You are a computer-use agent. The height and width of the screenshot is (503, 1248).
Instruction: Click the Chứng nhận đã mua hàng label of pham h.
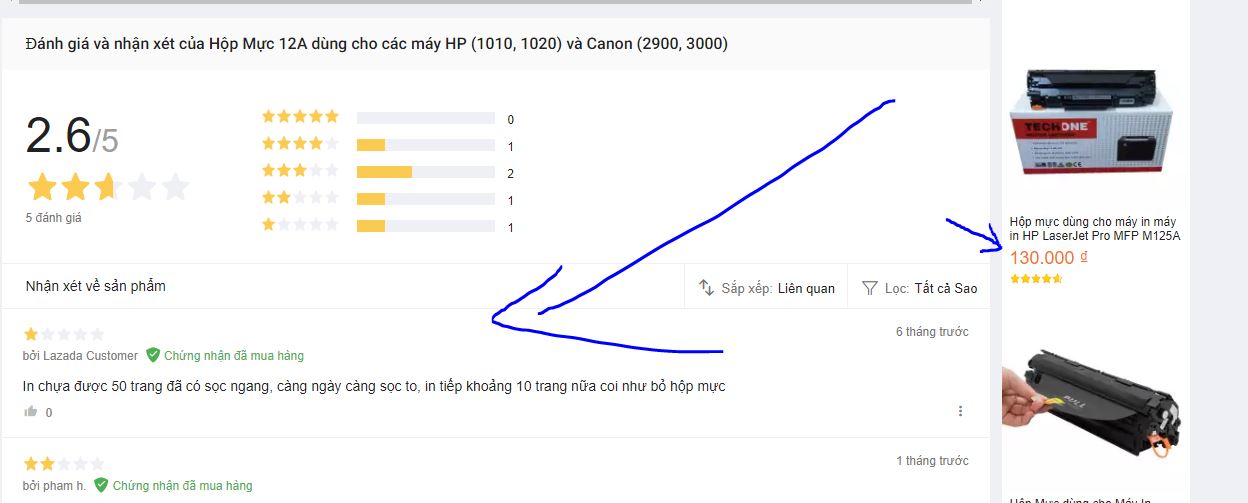click(182, 485)
